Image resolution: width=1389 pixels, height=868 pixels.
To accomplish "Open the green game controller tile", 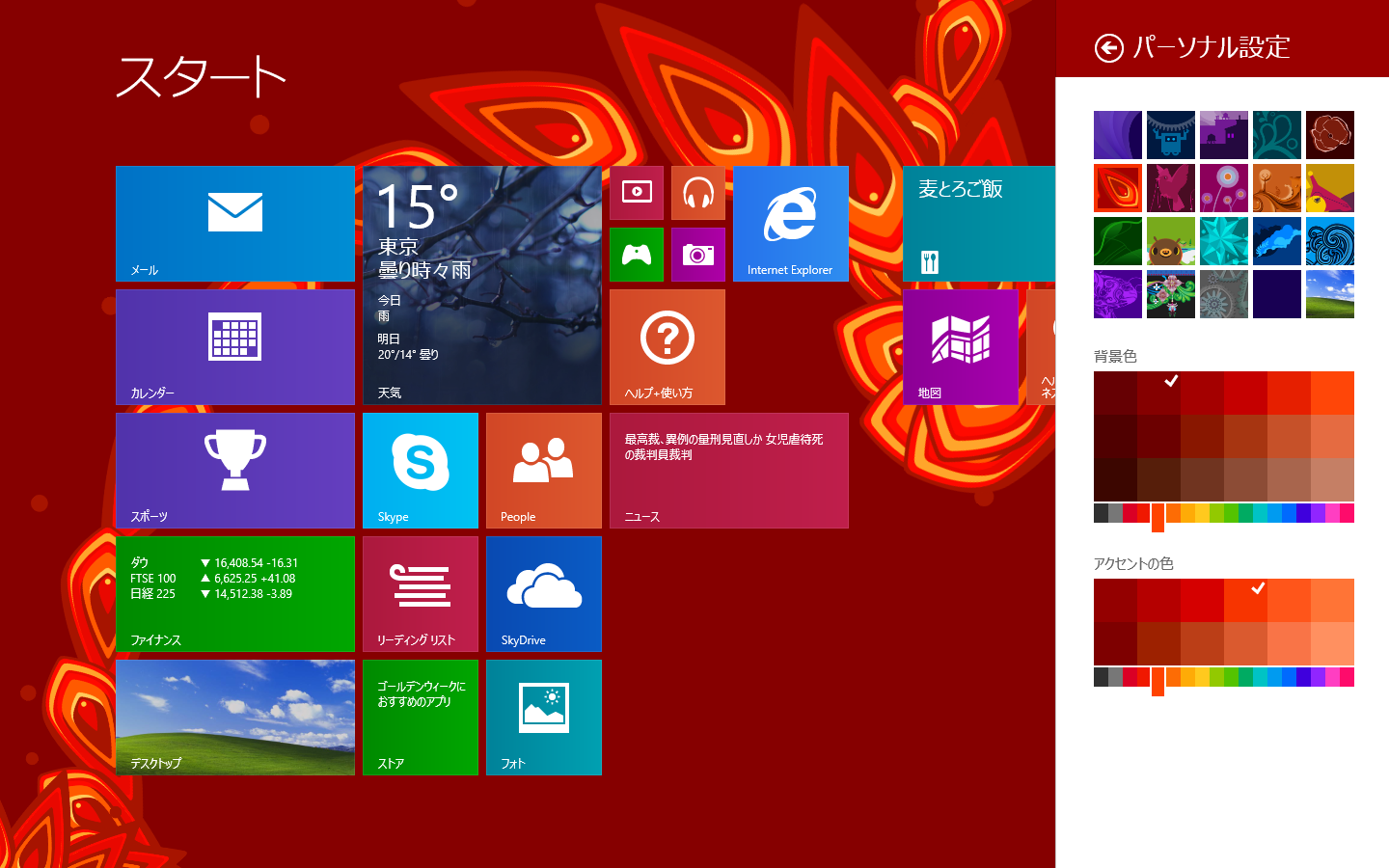I will pos(637,255).
